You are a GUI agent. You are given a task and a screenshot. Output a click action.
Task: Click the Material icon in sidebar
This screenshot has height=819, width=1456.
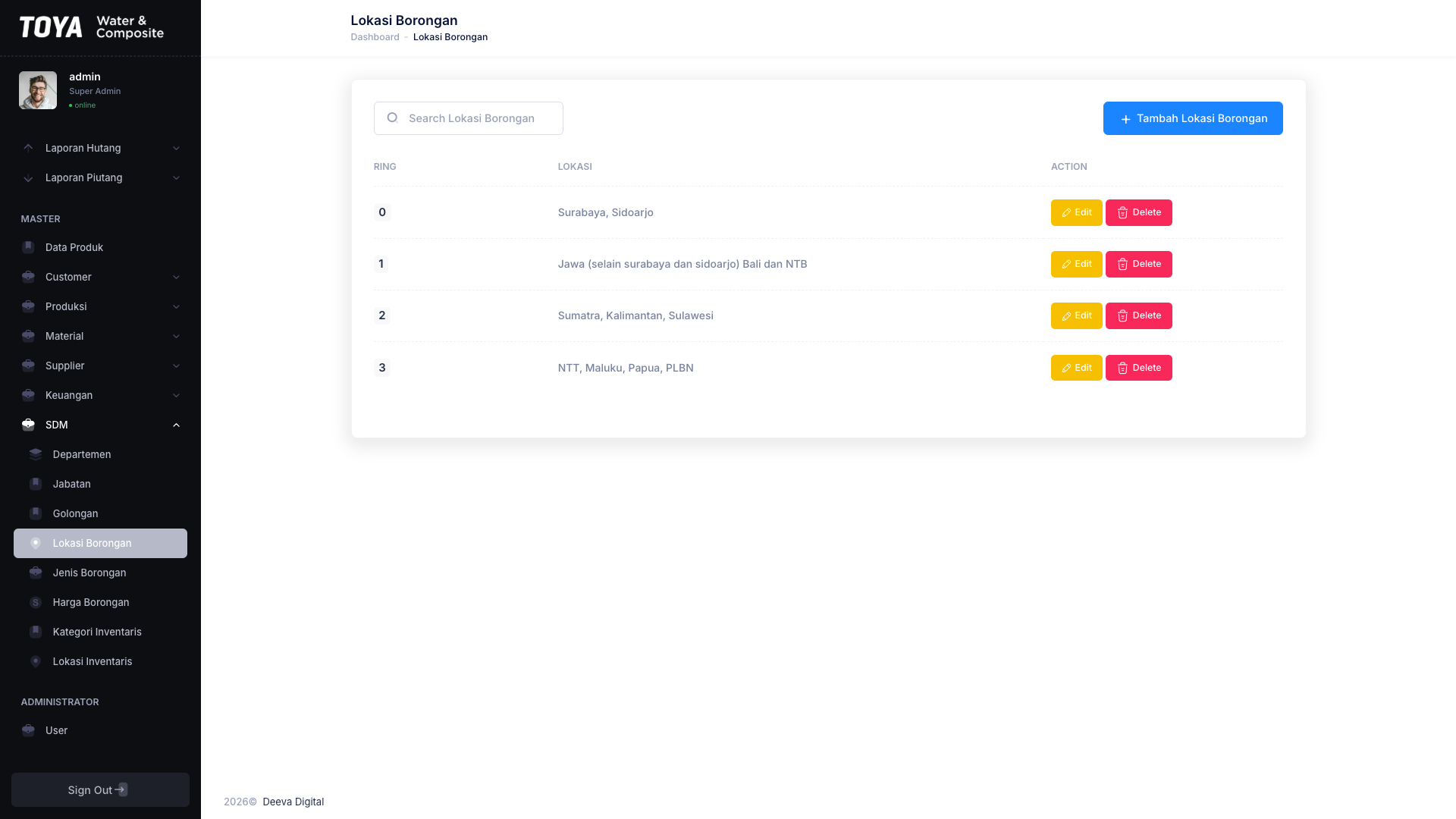coord(28,336)
